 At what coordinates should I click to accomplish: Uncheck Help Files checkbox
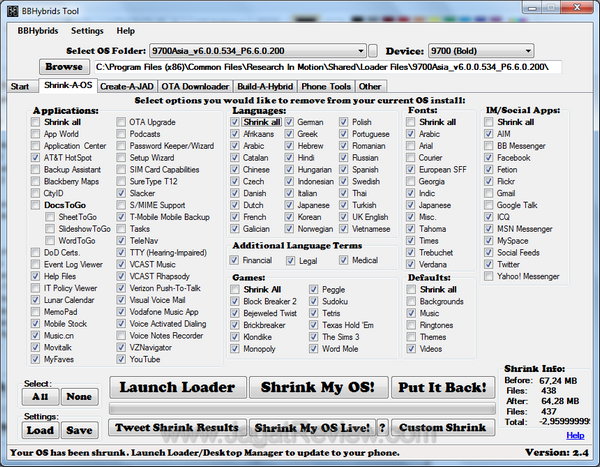[x=35, y=276]
